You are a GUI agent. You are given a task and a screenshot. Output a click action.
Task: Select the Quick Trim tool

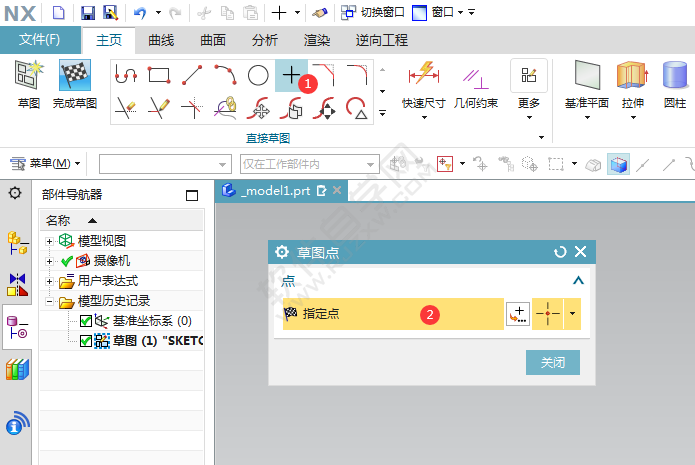tap(126, 108)
